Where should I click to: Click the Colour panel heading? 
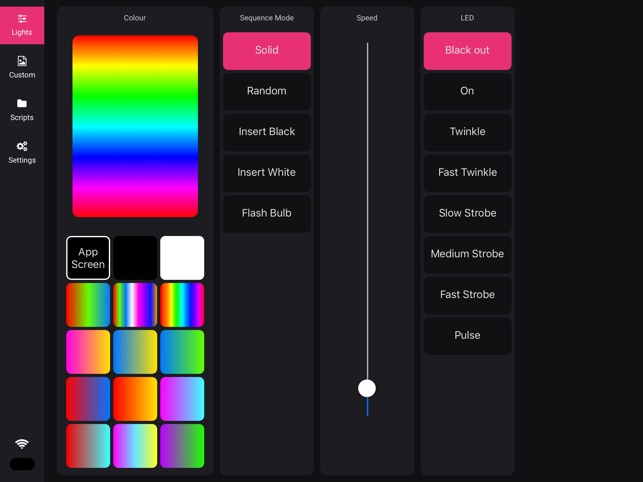tap(135, 18)
